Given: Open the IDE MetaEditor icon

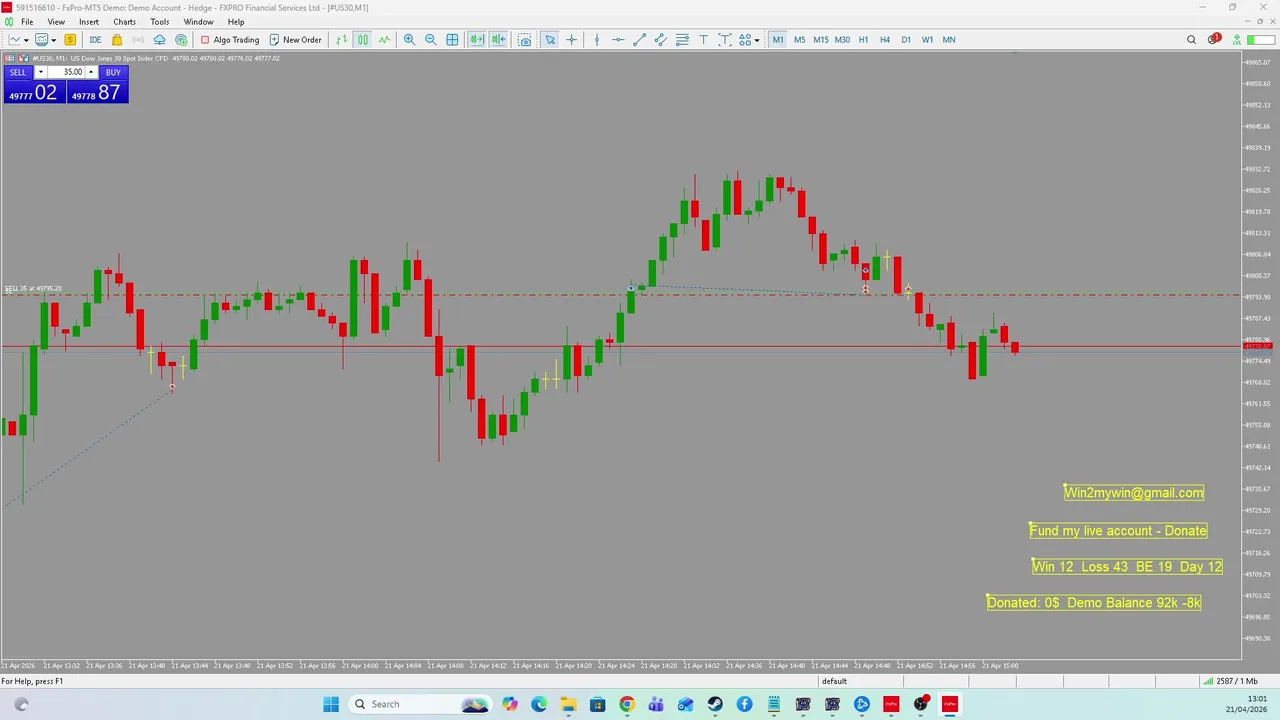Looking at the screenshot, I should pos(95,40).
